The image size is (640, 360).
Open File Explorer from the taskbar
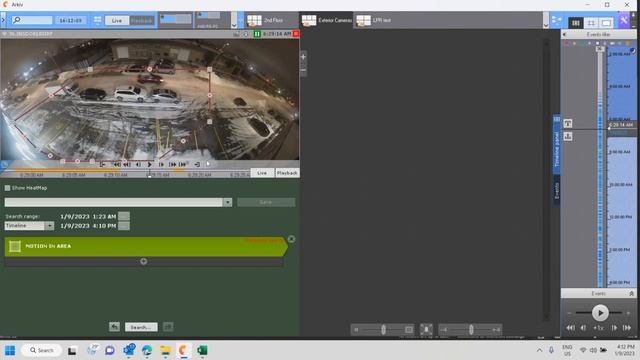click(x=165, y=350)
